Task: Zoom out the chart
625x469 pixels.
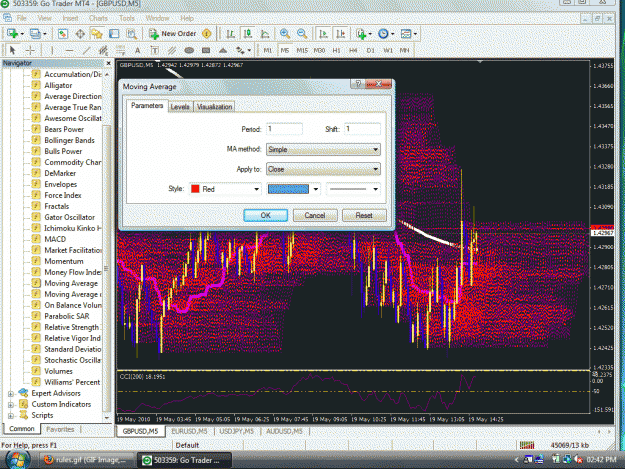Action: [x=302, y=34]
